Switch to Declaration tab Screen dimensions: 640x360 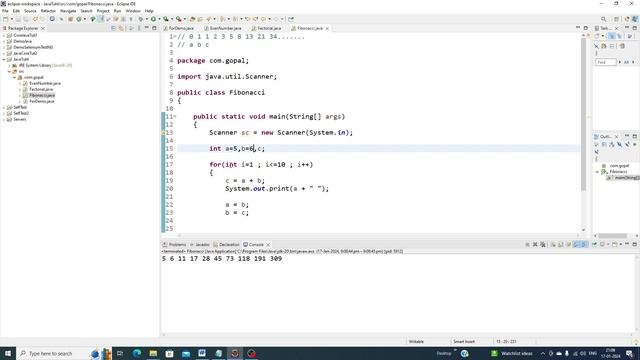[x=227, y=244]
